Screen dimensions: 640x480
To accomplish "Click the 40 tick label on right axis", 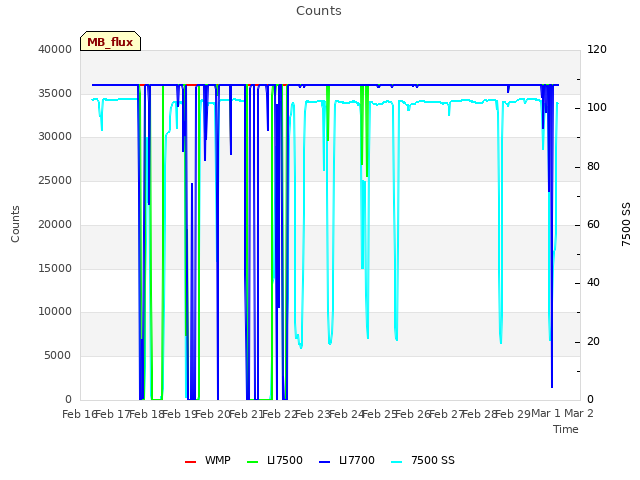I will 593,282.
